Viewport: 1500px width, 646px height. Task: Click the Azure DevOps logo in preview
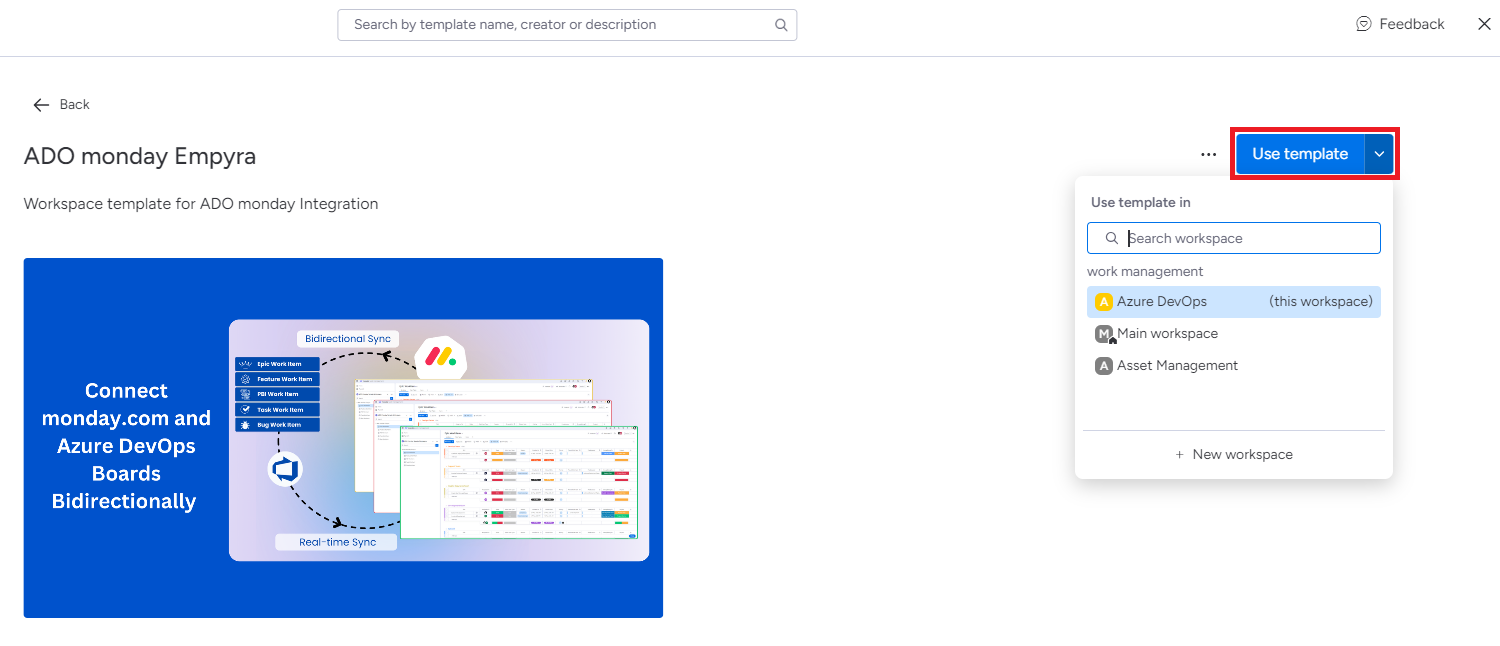pos(285,469)
